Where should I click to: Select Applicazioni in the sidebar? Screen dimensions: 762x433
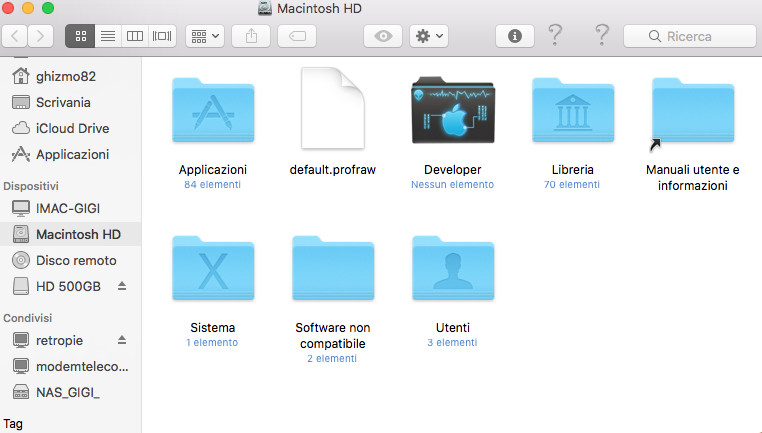[70, 155]
